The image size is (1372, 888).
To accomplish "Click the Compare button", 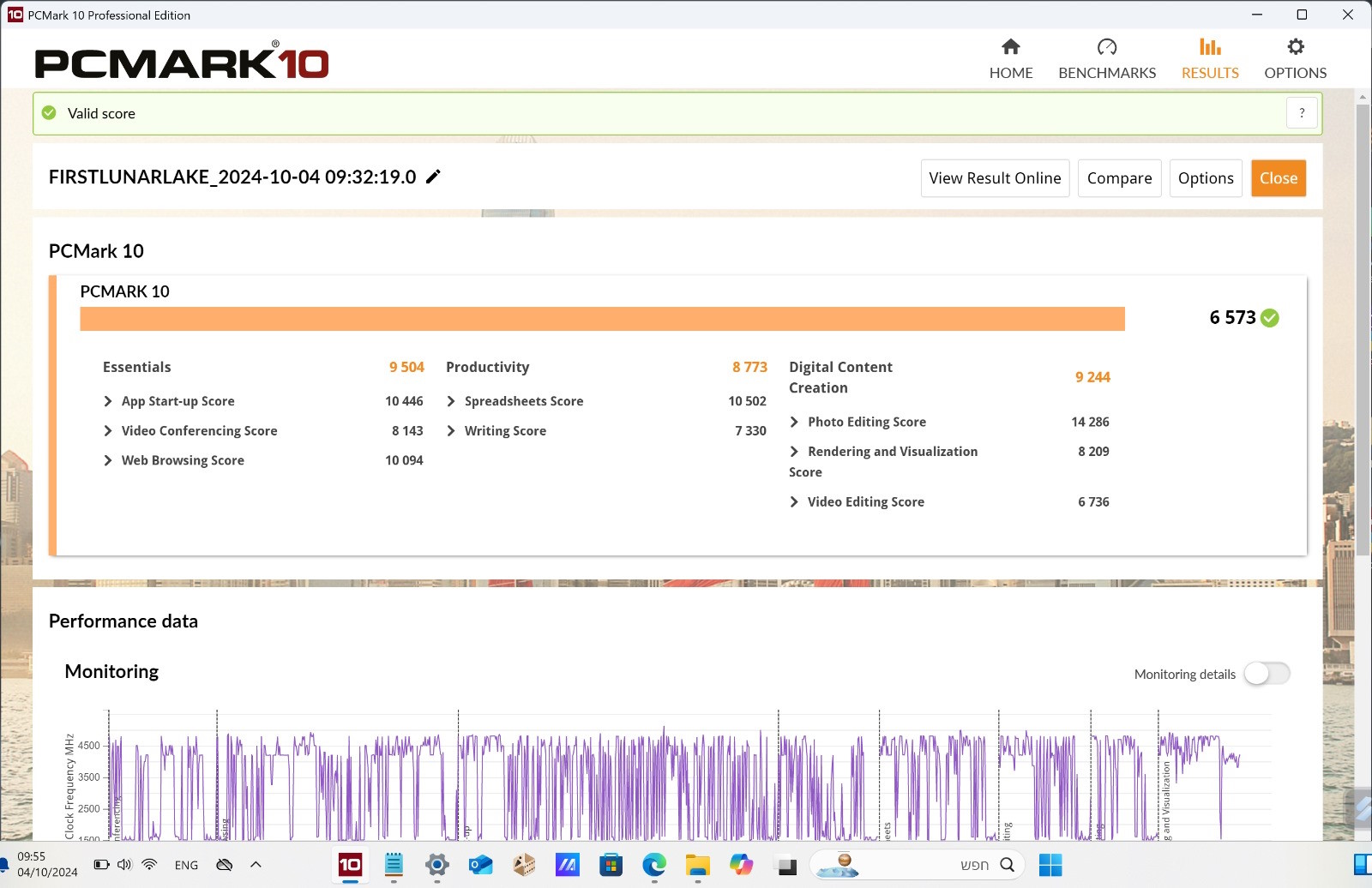I will click(1119, 178).
